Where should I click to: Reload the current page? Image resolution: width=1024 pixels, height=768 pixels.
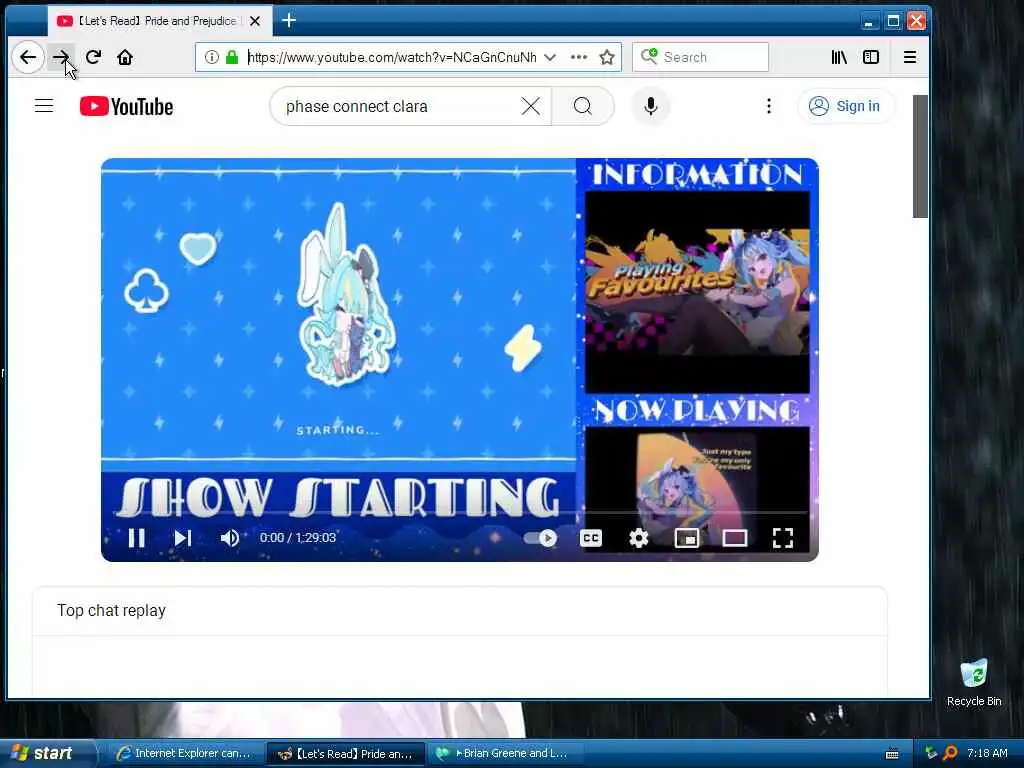coord(93,57)
